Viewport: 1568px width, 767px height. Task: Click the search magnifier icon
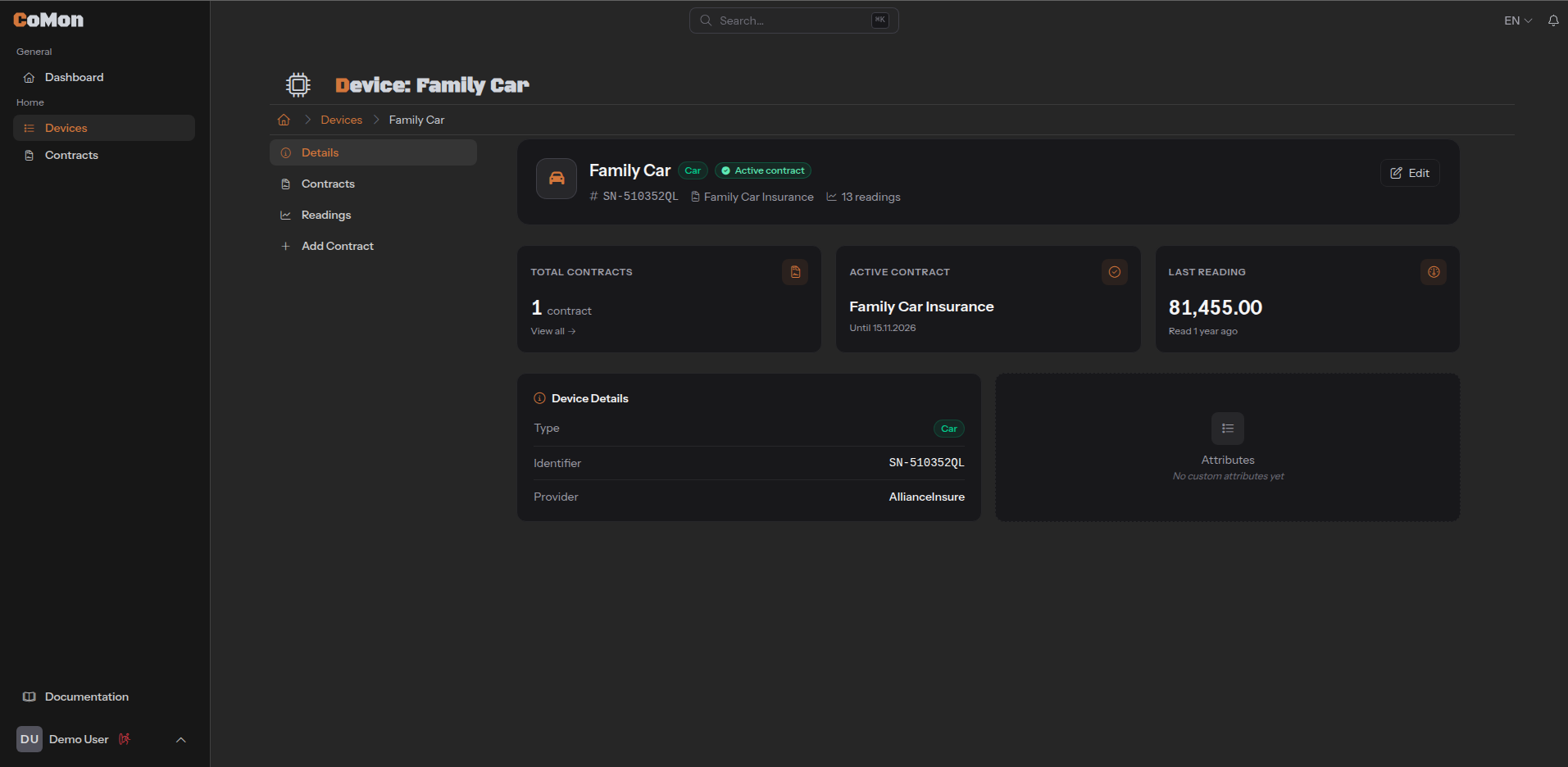[x=706, y=20]
